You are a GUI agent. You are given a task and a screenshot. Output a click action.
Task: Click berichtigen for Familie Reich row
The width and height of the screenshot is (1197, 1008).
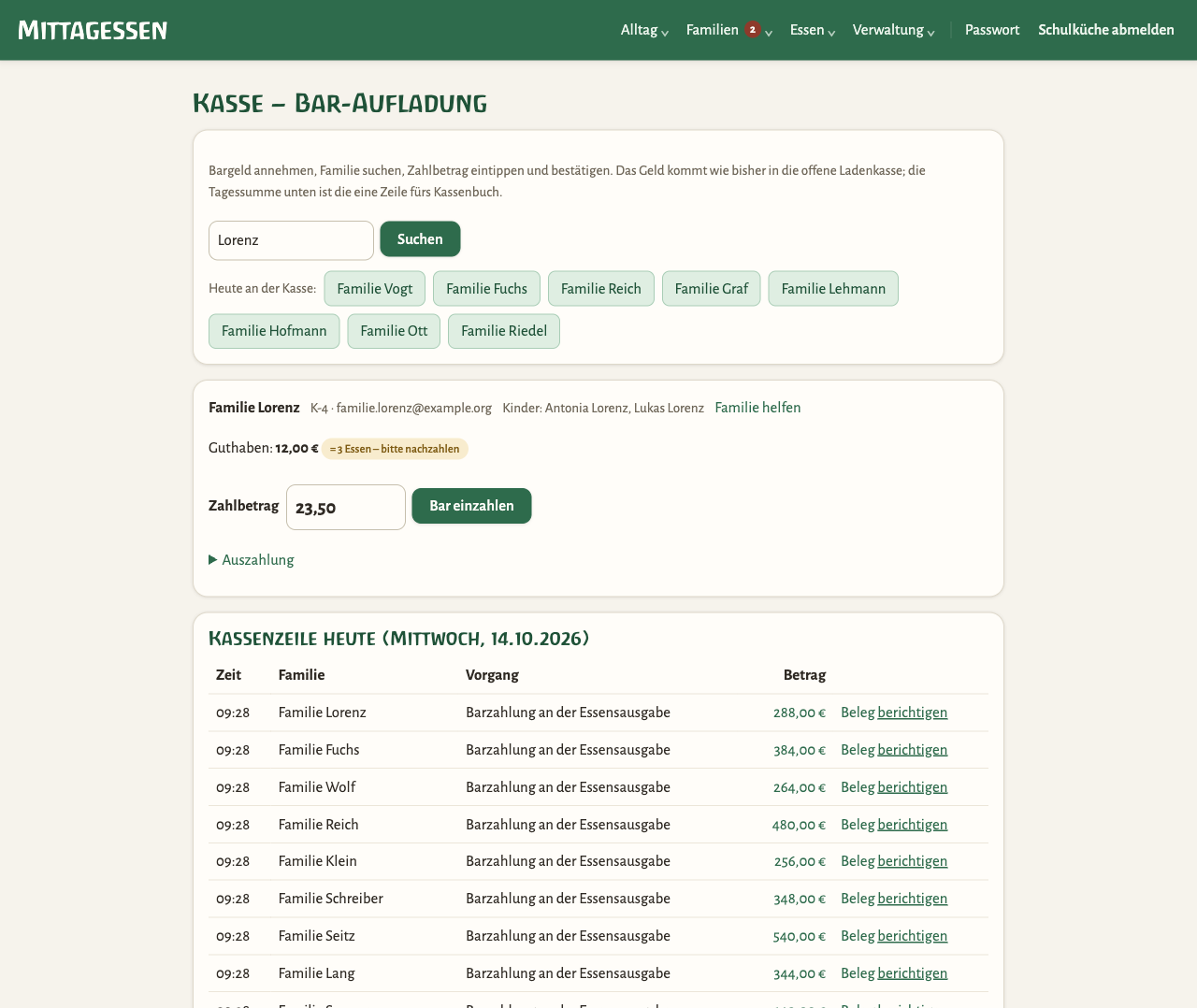[913, 825]
